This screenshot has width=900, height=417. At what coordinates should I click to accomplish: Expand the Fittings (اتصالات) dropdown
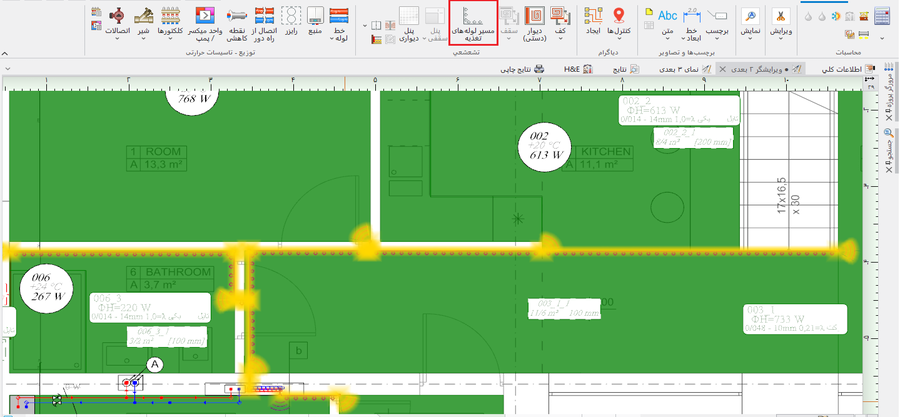pyautogui.click(x=118, y=23)
